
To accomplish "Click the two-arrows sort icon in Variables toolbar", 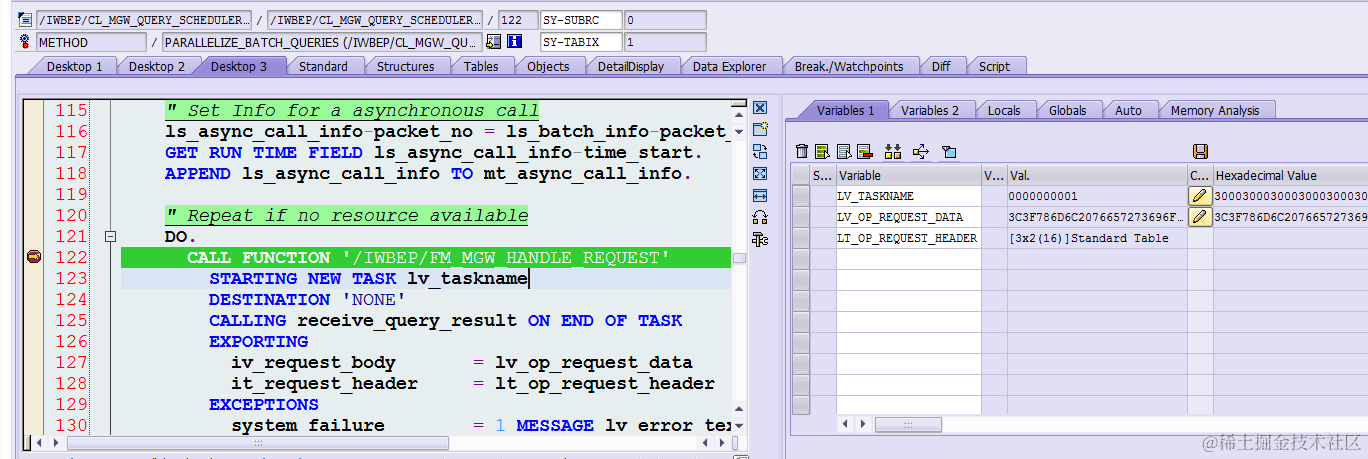I will tap(894, 151).
